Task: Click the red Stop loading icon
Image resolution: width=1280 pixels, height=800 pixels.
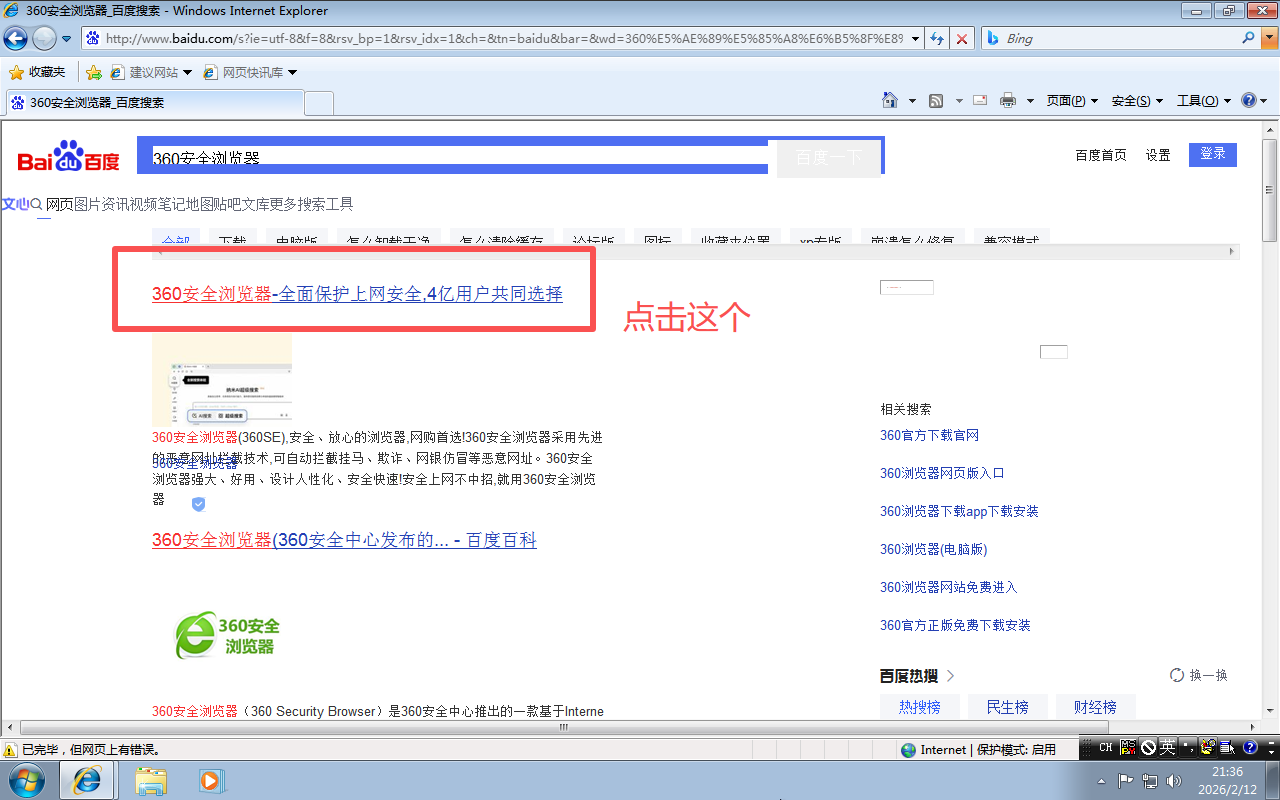Action: (x=961, y=38)
